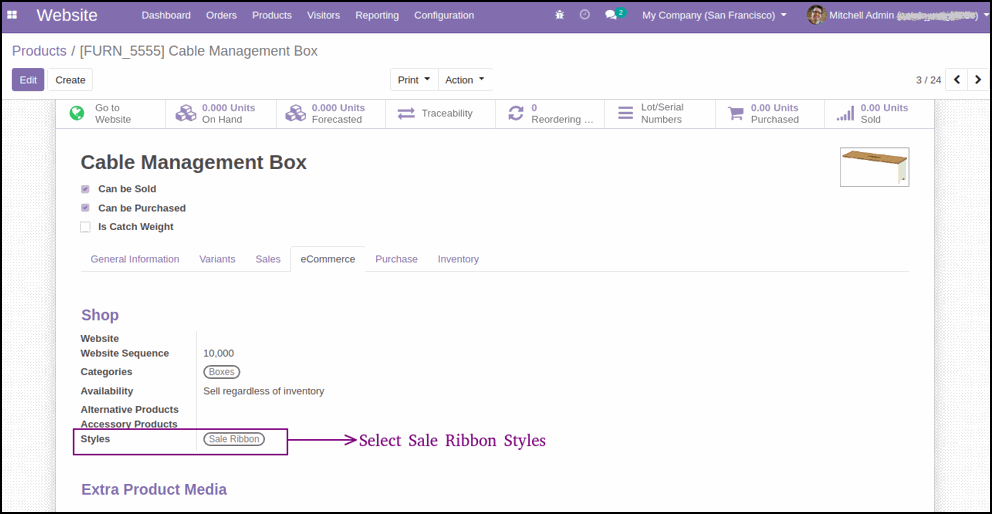Open the Products menu

(272, 15)
